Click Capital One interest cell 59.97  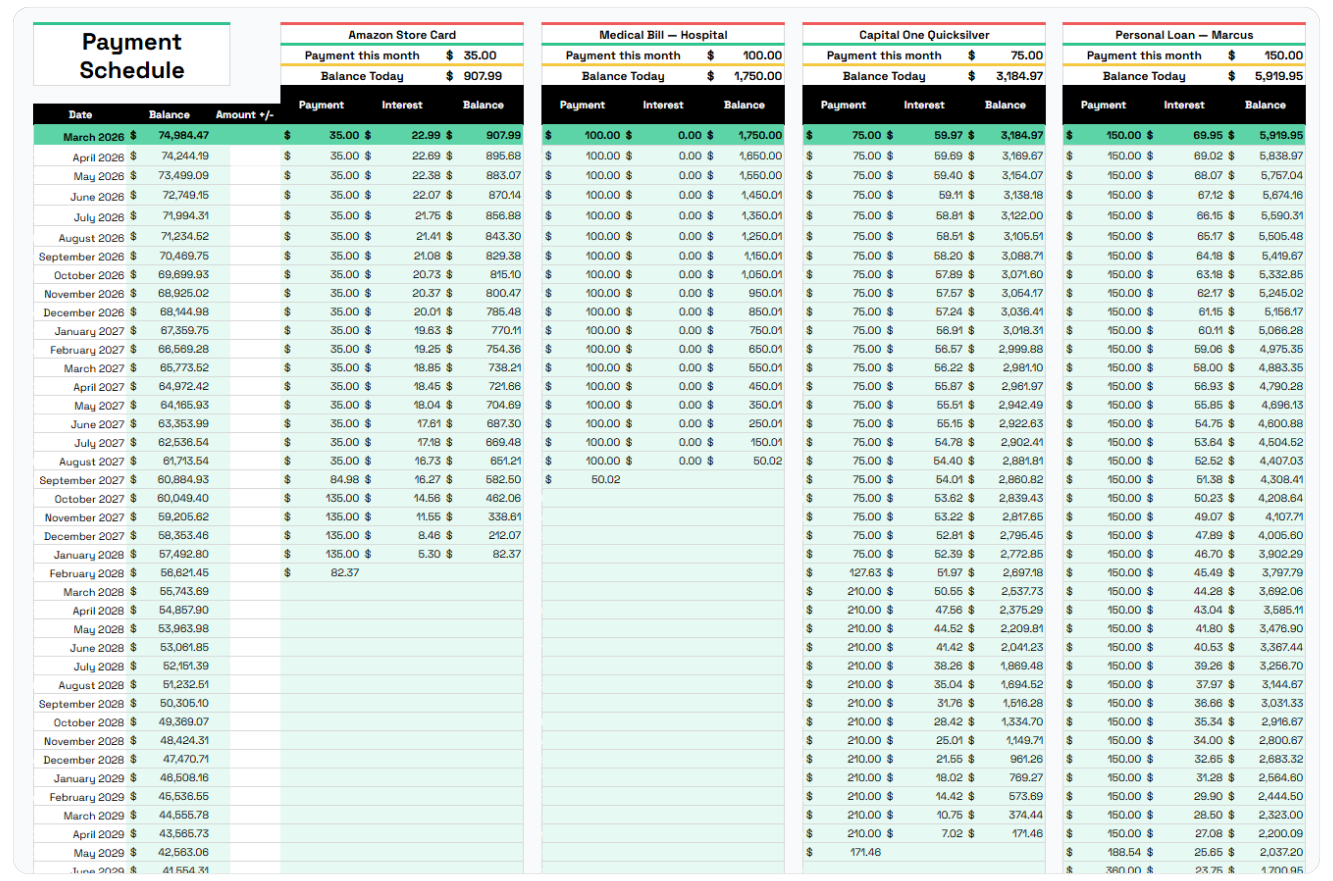[x=949, y=135]
